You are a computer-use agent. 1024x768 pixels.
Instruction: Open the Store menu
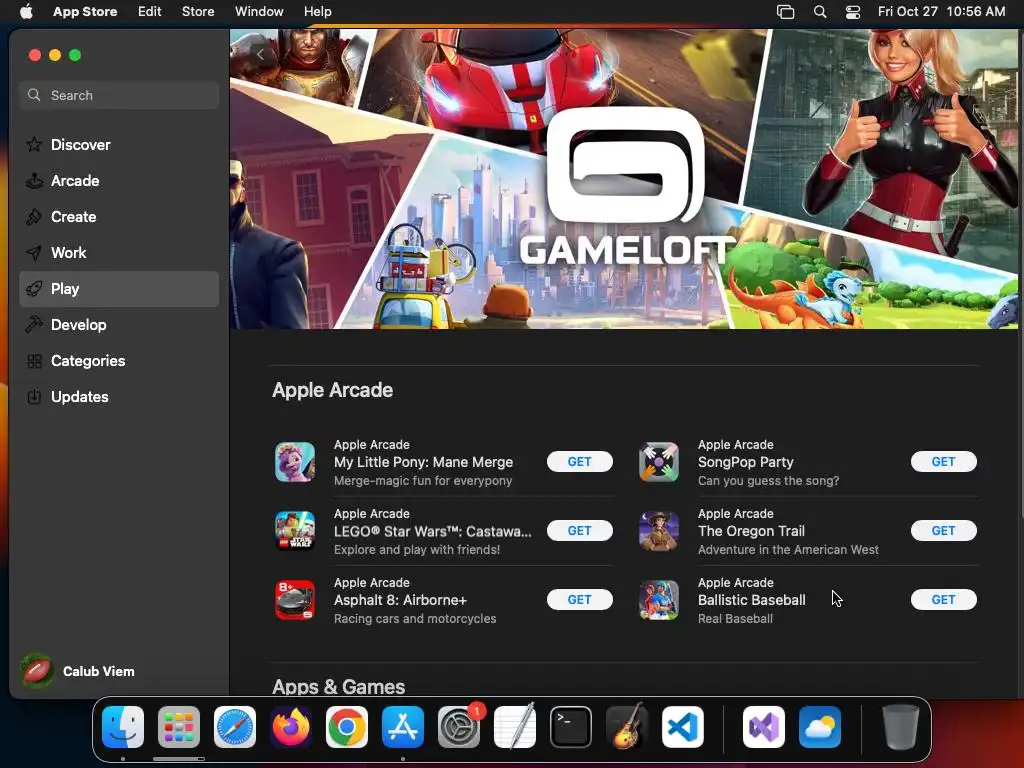[x=198, y=11]
